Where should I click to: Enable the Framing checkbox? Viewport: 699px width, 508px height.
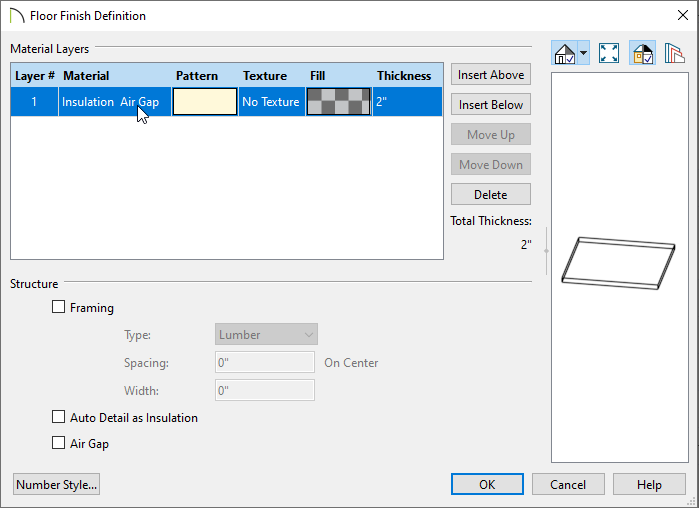pos(58,307)
